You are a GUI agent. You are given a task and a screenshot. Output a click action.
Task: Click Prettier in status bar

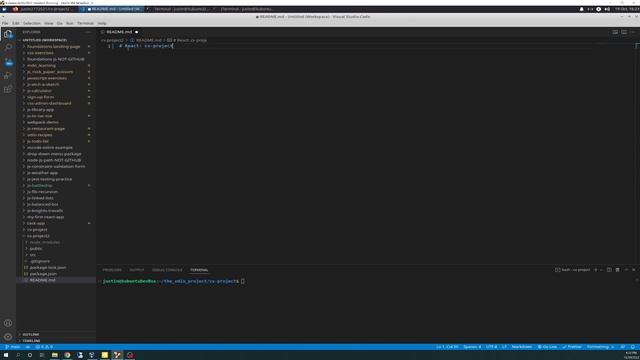[x=572, y=347]
